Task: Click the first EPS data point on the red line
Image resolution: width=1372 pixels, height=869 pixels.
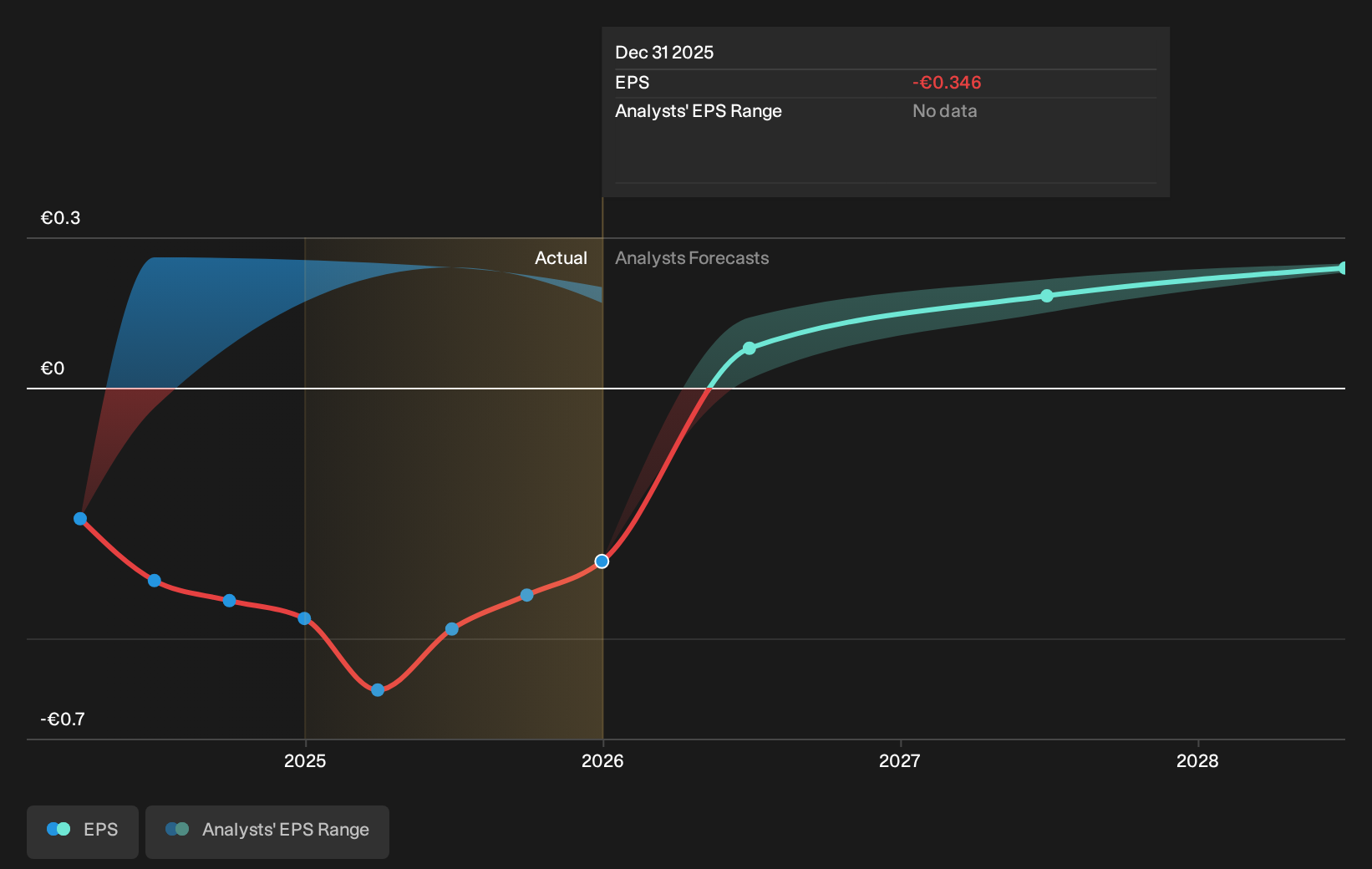Action: click(80, 519)
